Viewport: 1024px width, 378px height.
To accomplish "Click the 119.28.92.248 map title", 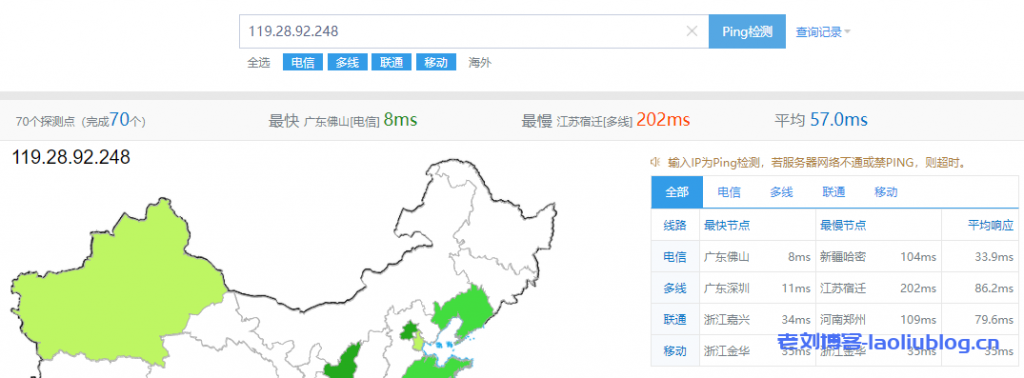I will point(71,157).
